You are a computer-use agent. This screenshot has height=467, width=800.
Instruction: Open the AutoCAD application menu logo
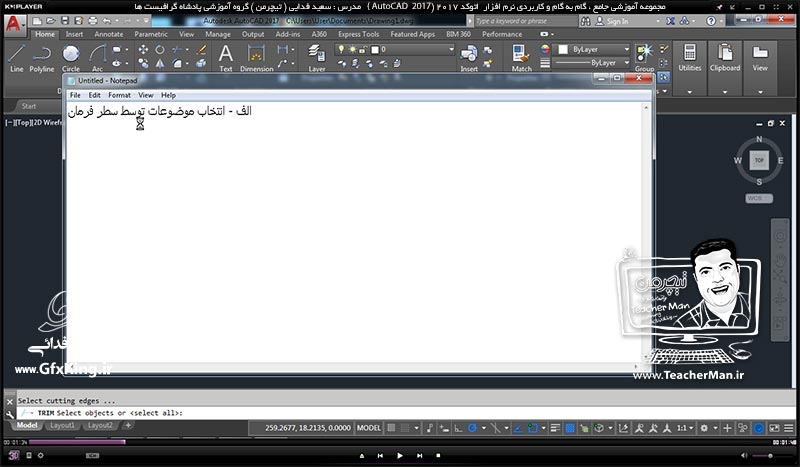[14, 24]
